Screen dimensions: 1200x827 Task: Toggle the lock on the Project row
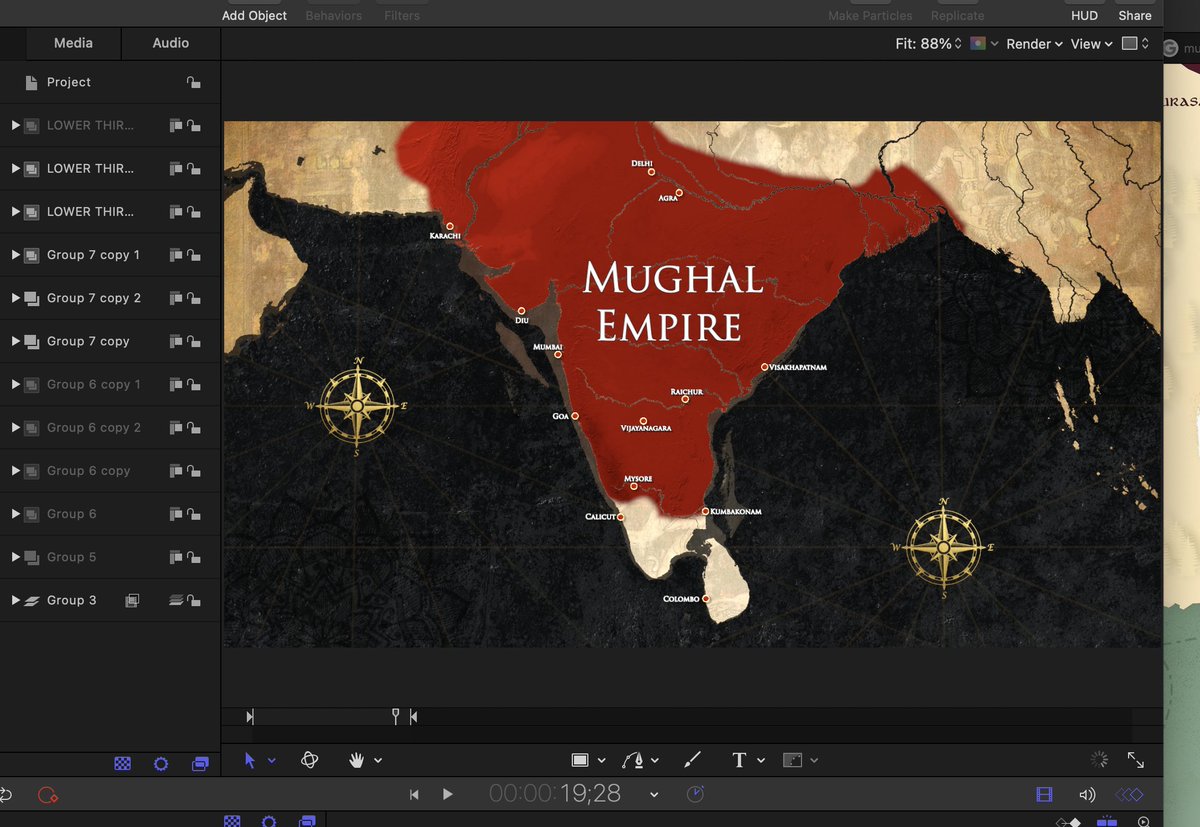click(x=194, y=82)
